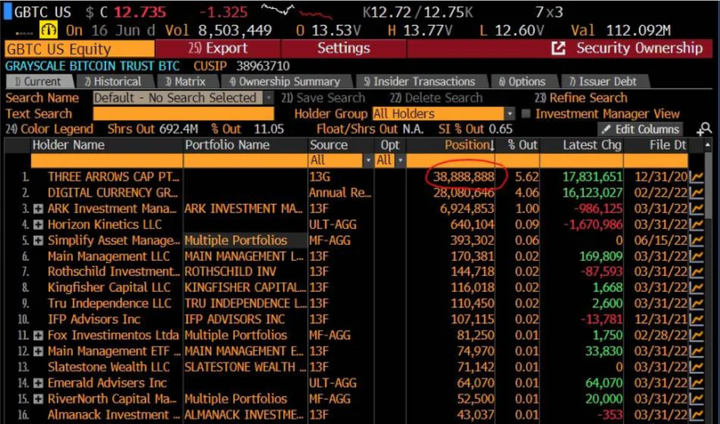
Task: Open the Settings menu
Action: 343,48
